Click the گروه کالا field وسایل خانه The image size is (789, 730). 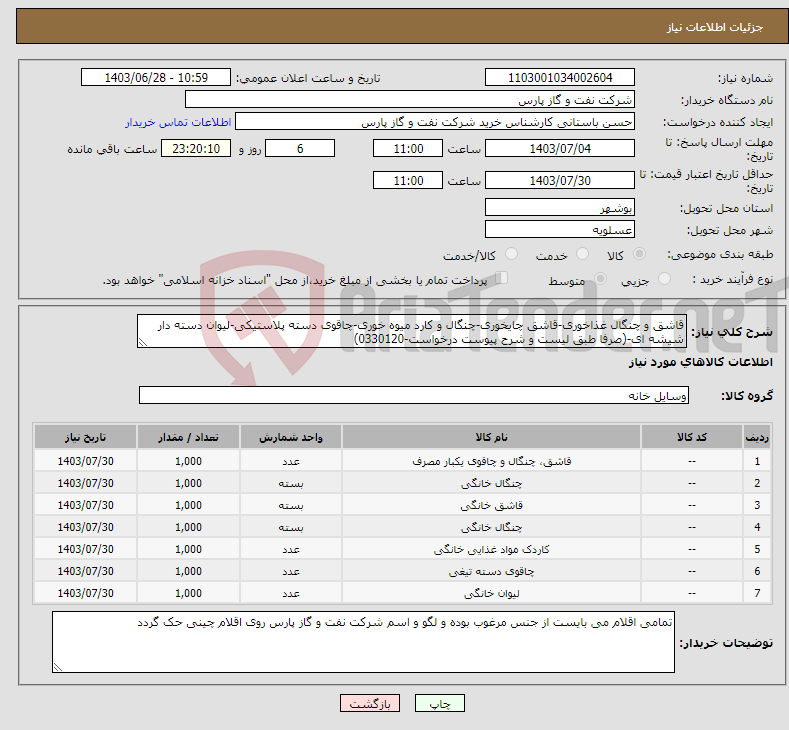point(414,395)
